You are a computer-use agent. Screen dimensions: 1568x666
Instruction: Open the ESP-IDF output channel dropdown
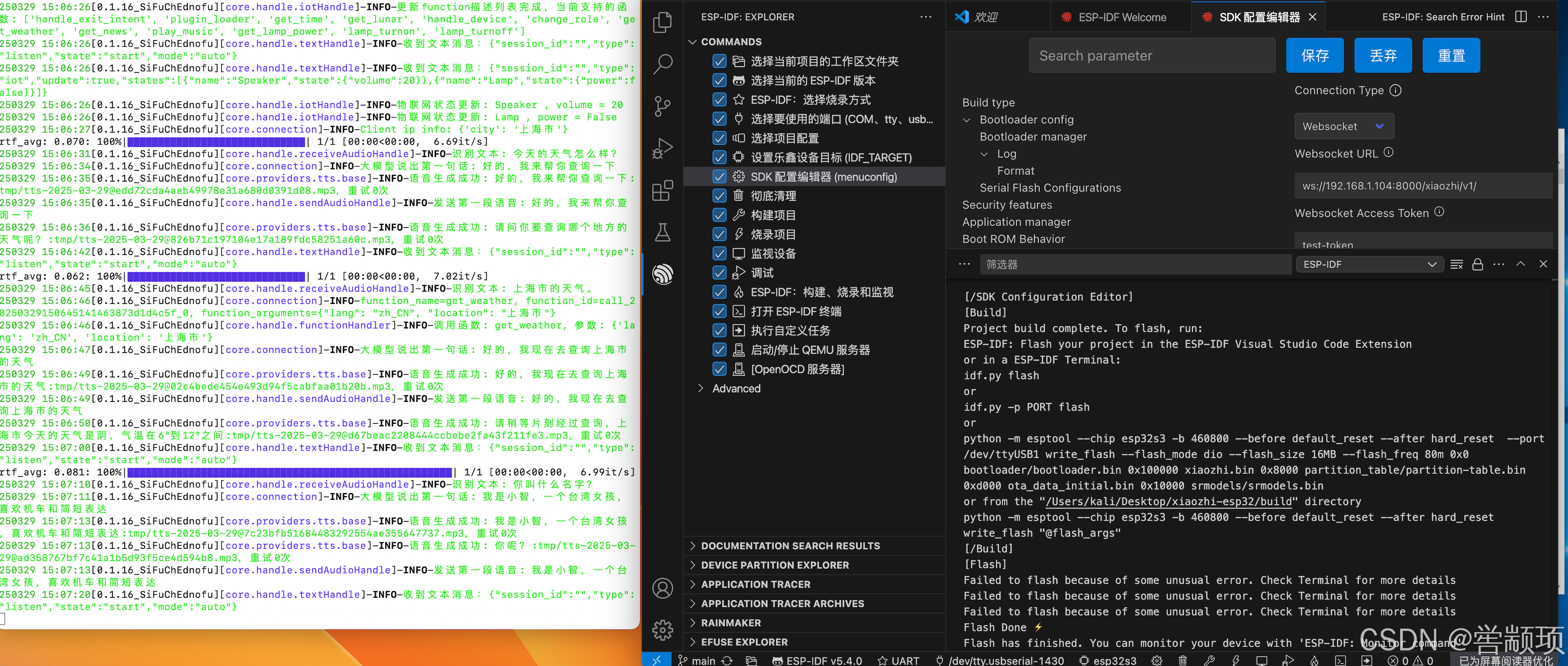coord(1369,264)
